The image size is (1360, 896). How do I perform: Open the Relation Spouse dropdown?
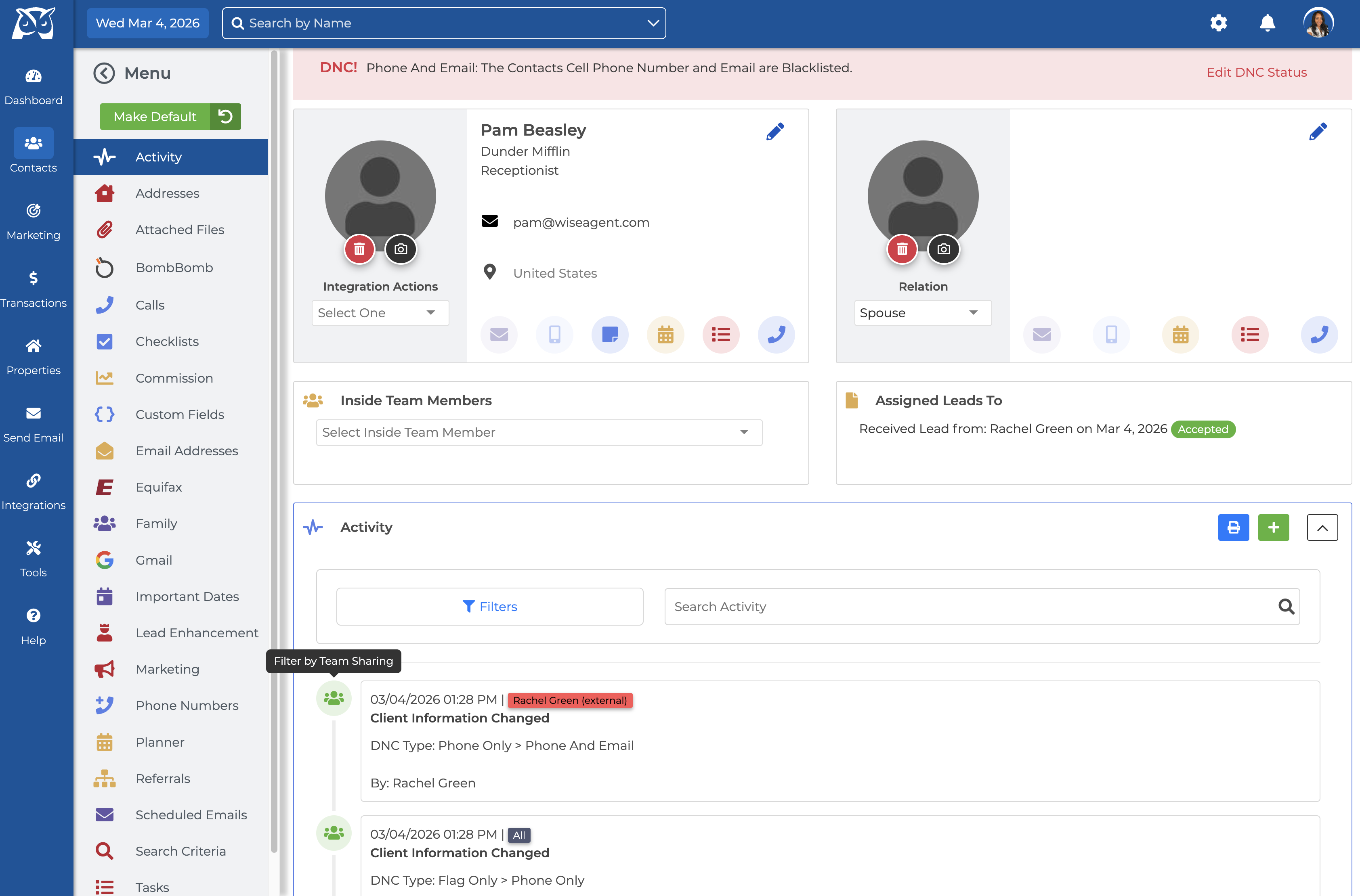click(x=923, y=313)
